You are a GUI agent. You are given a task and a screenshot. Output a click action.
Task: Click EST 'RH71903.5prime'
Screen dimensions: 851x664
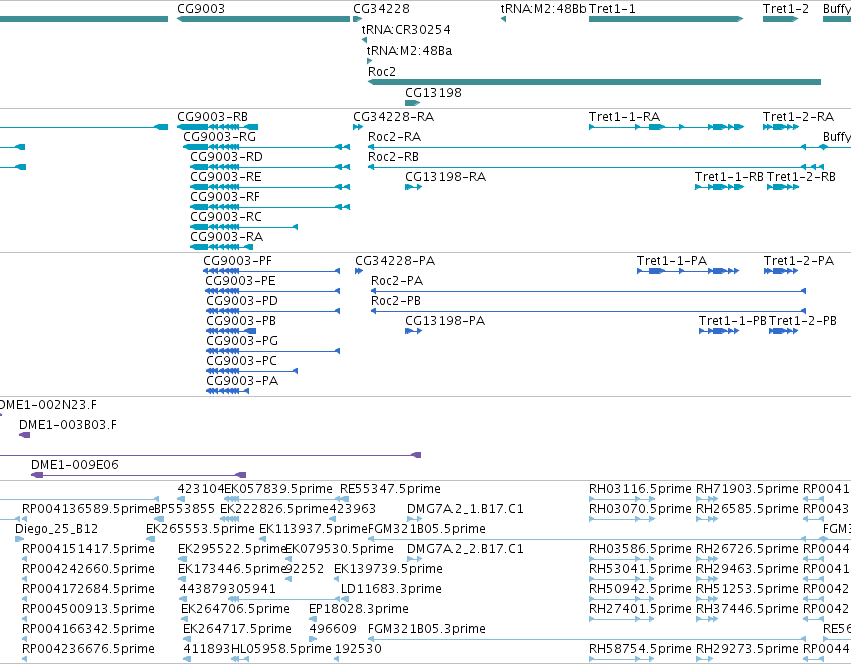pyautogui.click(x=747, y=489)
